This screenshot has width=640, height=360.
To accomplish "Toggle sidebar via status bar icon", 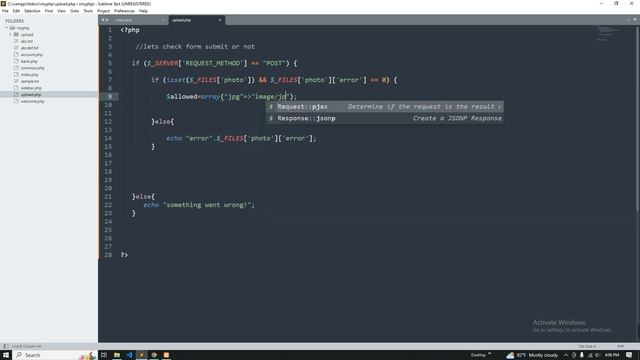I will pyautogui.click(x=5, y=346).
